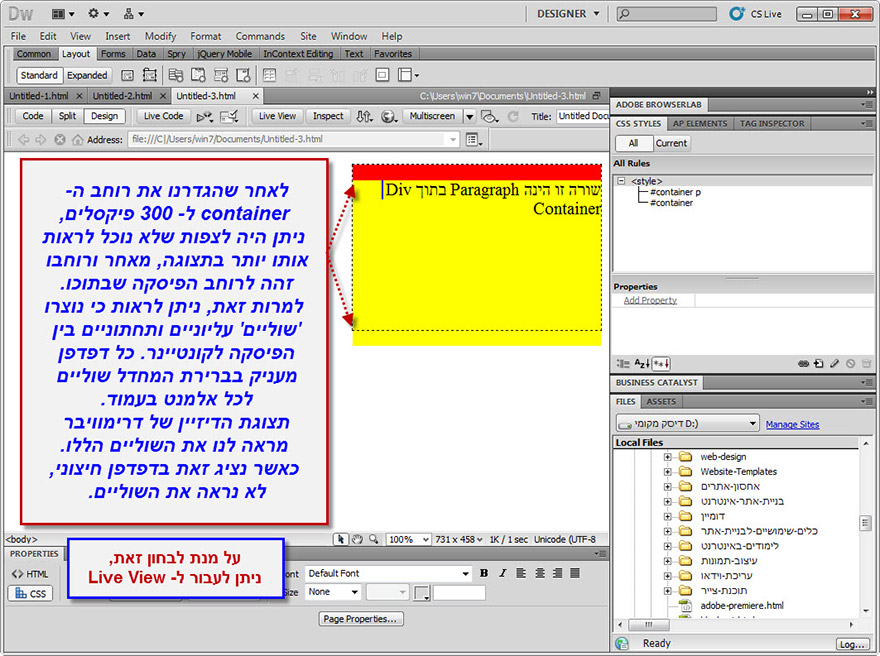
Task: Click the Preview in browser globe icon
Action: (389, 116)
